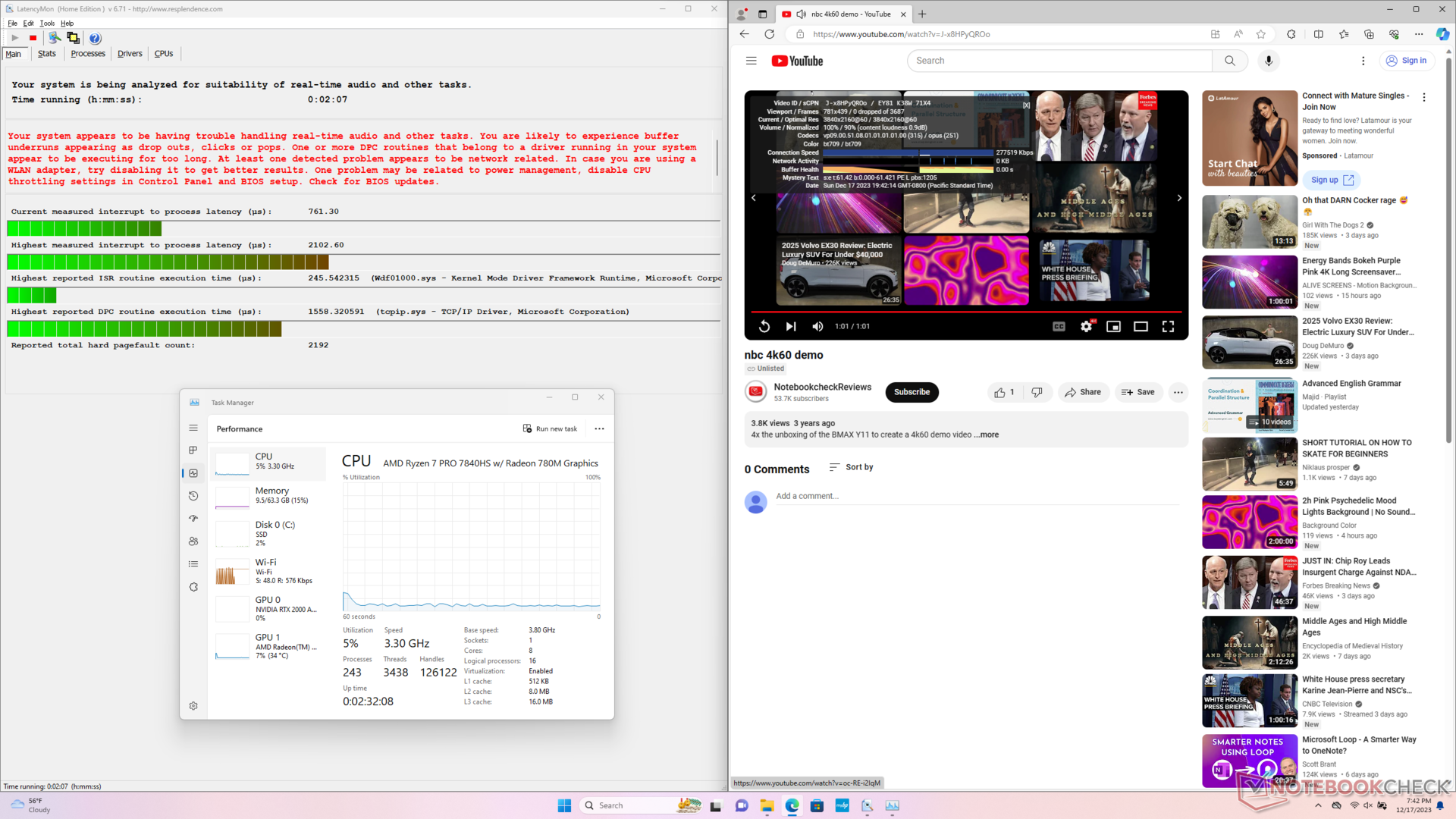Image resolution: width=1456 pixels, height=819 pixels.
Task: Click Add a comment field
Action: [x=977, y=496]
